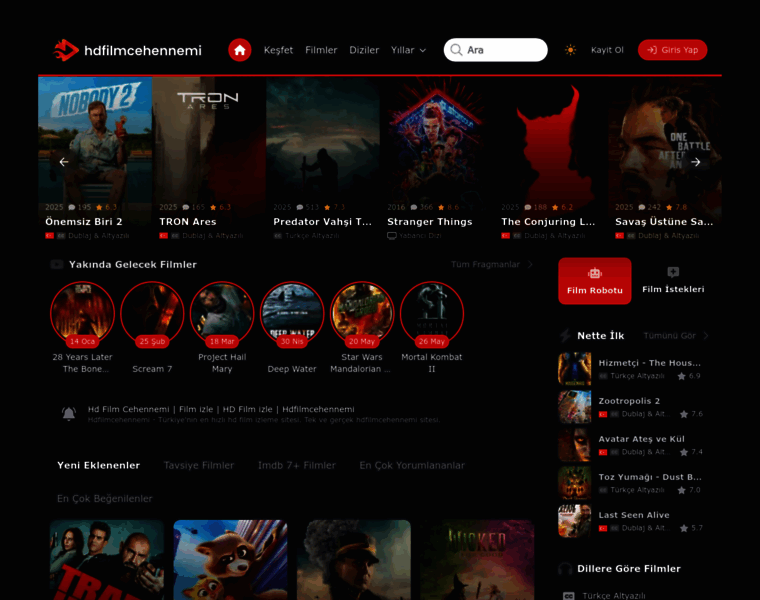Expand the Yıllar dropdown
Viewport: 760px width, 600px height.
pyautogui.click(x=409, y=50)
